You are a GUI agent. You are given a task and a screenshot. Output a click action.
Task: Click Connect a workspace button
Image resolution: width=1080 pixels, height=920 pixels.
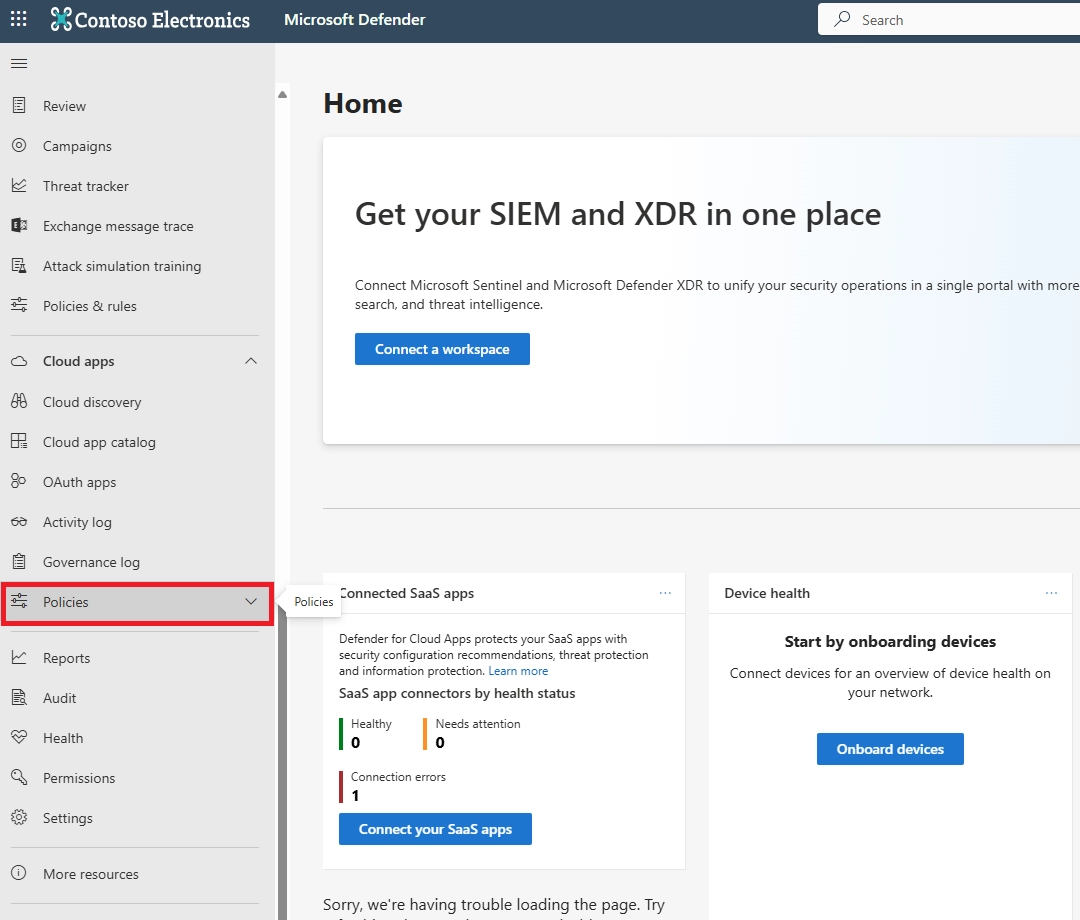point(442,349)
